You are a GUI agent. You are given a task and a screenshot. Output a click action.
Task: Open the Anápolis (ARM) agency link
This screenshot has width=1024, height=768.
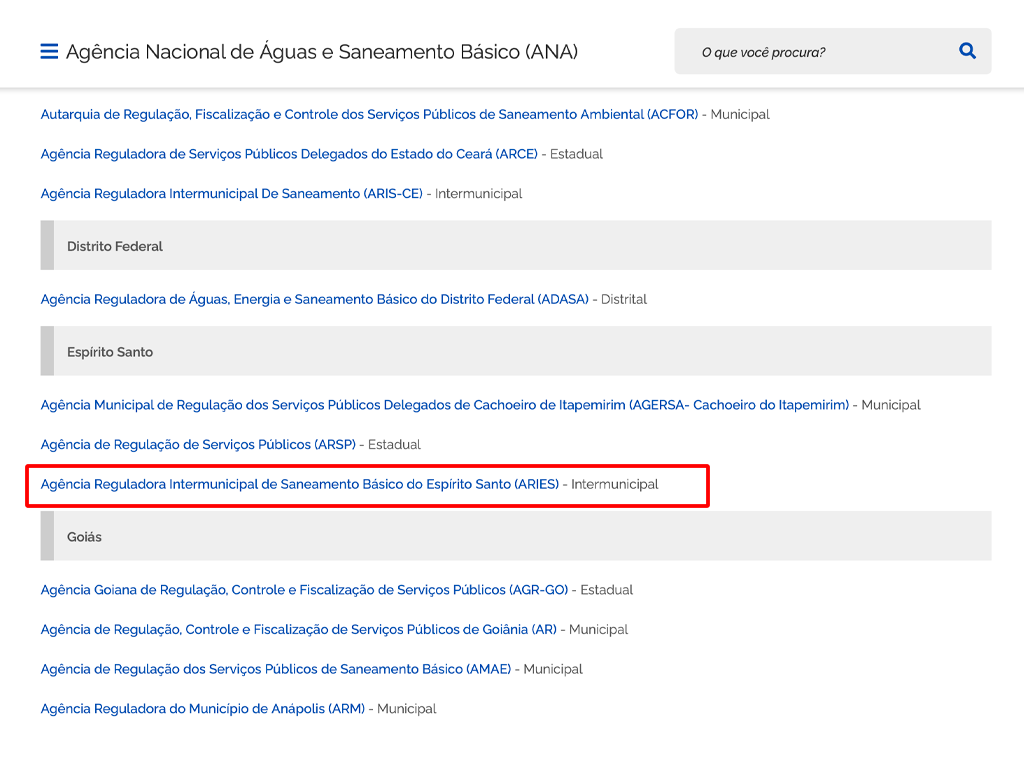(x=202, y=709)
